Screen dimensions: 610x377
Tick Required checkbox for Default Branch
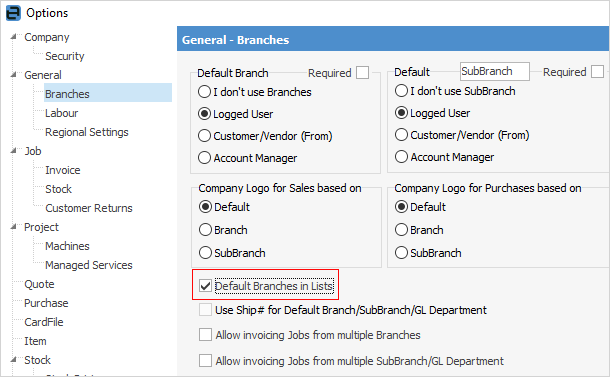pos(363,73)
